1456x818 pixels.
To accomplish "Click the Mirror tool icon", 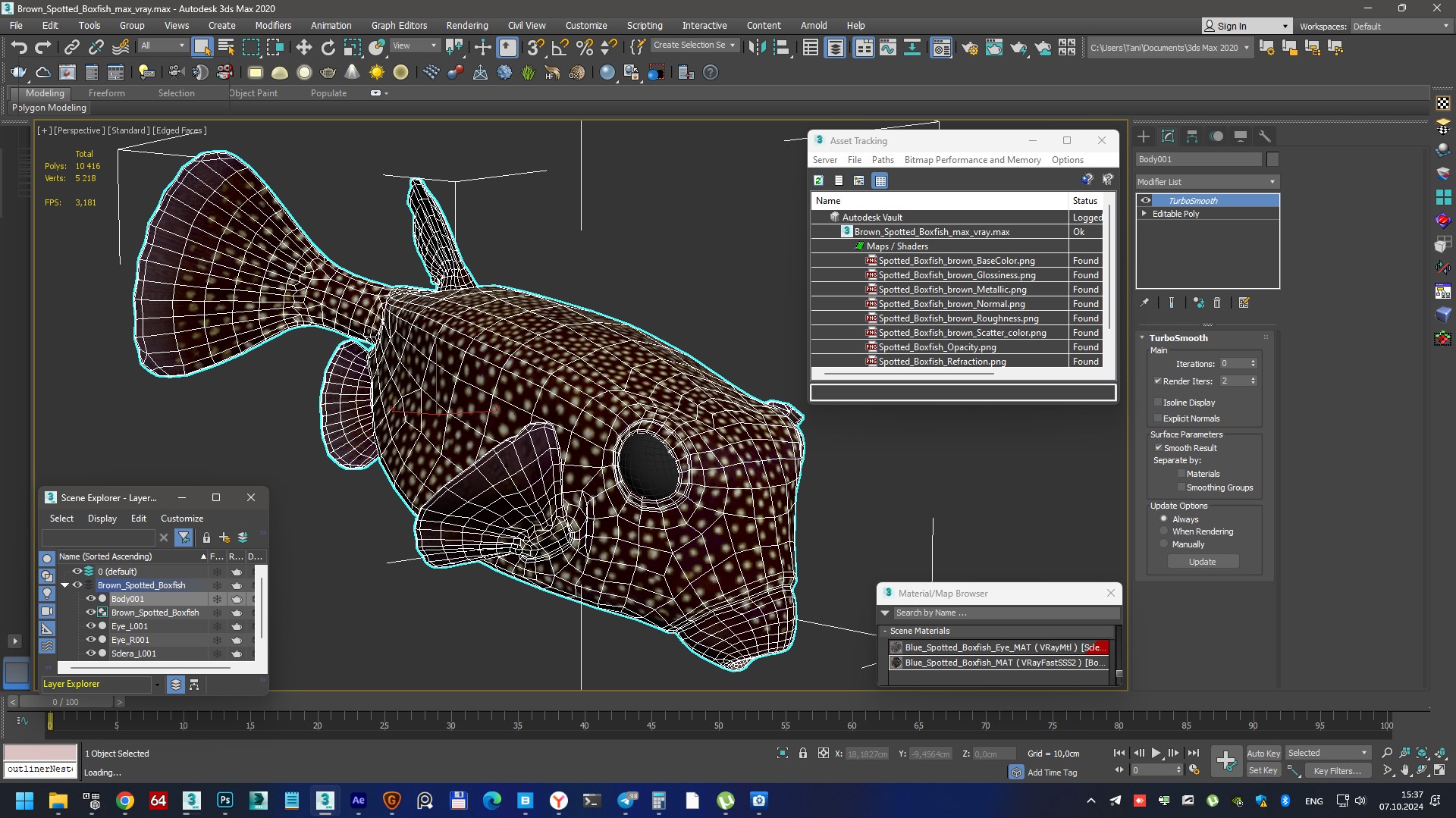I will coord(756,47).
